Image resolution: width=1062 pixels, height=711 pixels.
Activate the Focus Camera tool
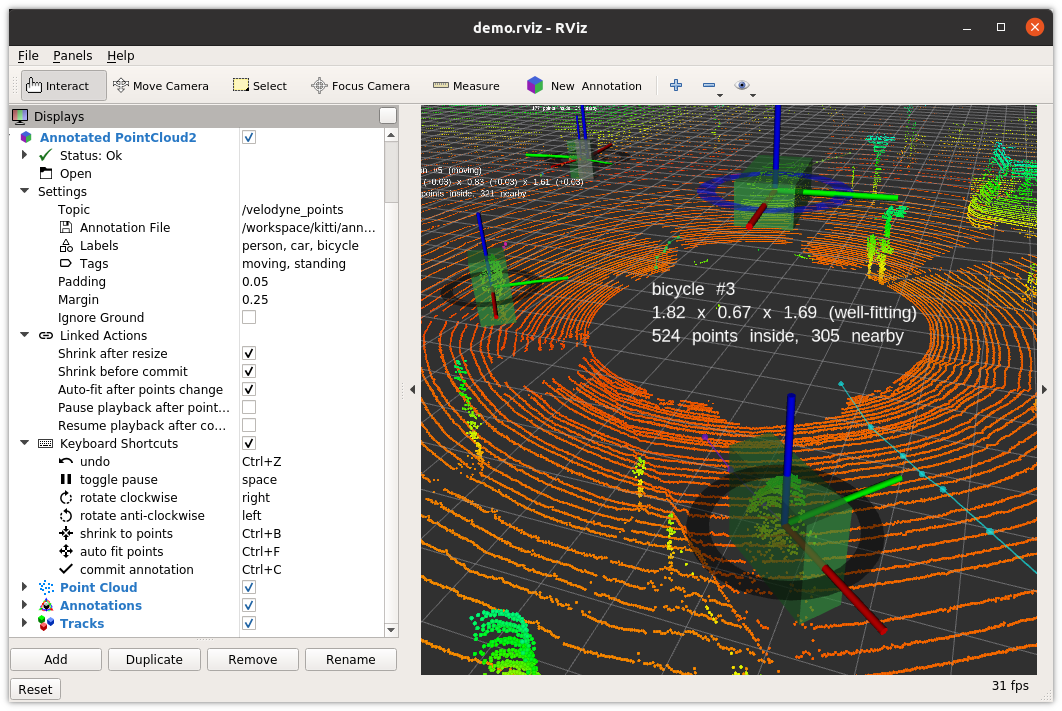click(x=360, y=86)
